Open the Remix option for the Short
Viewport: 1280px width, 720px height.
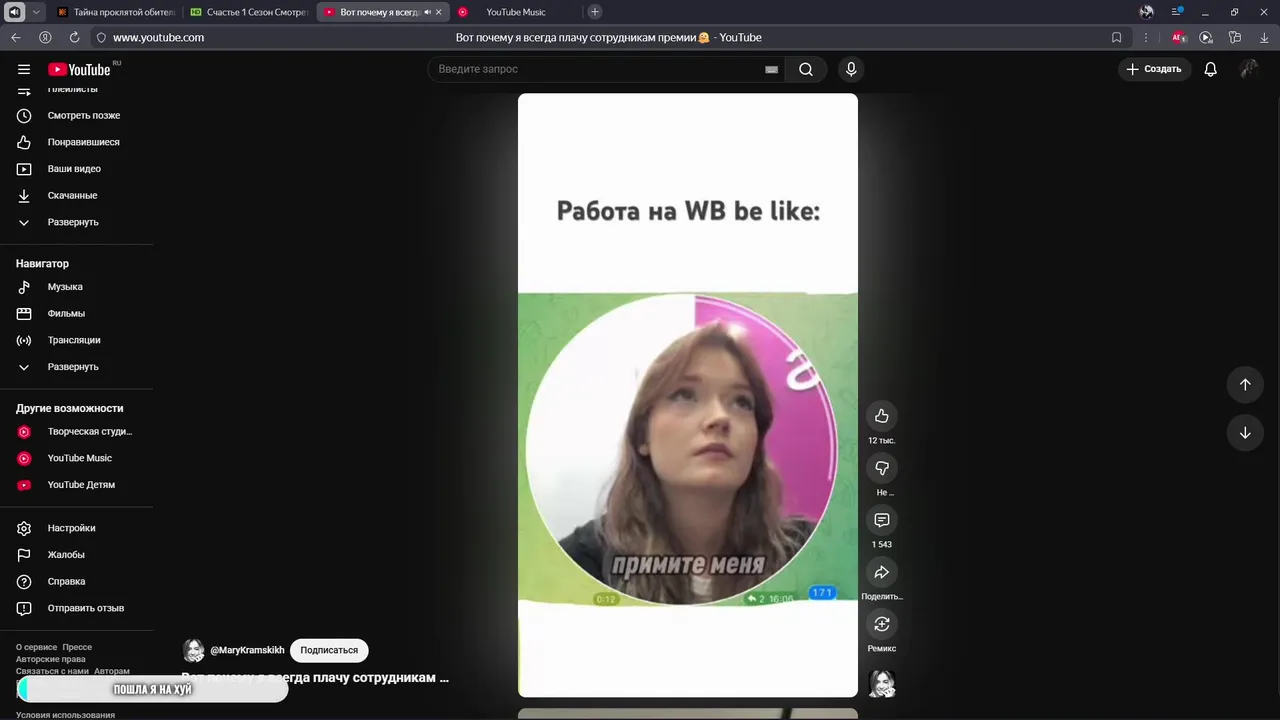pos(881,624)
